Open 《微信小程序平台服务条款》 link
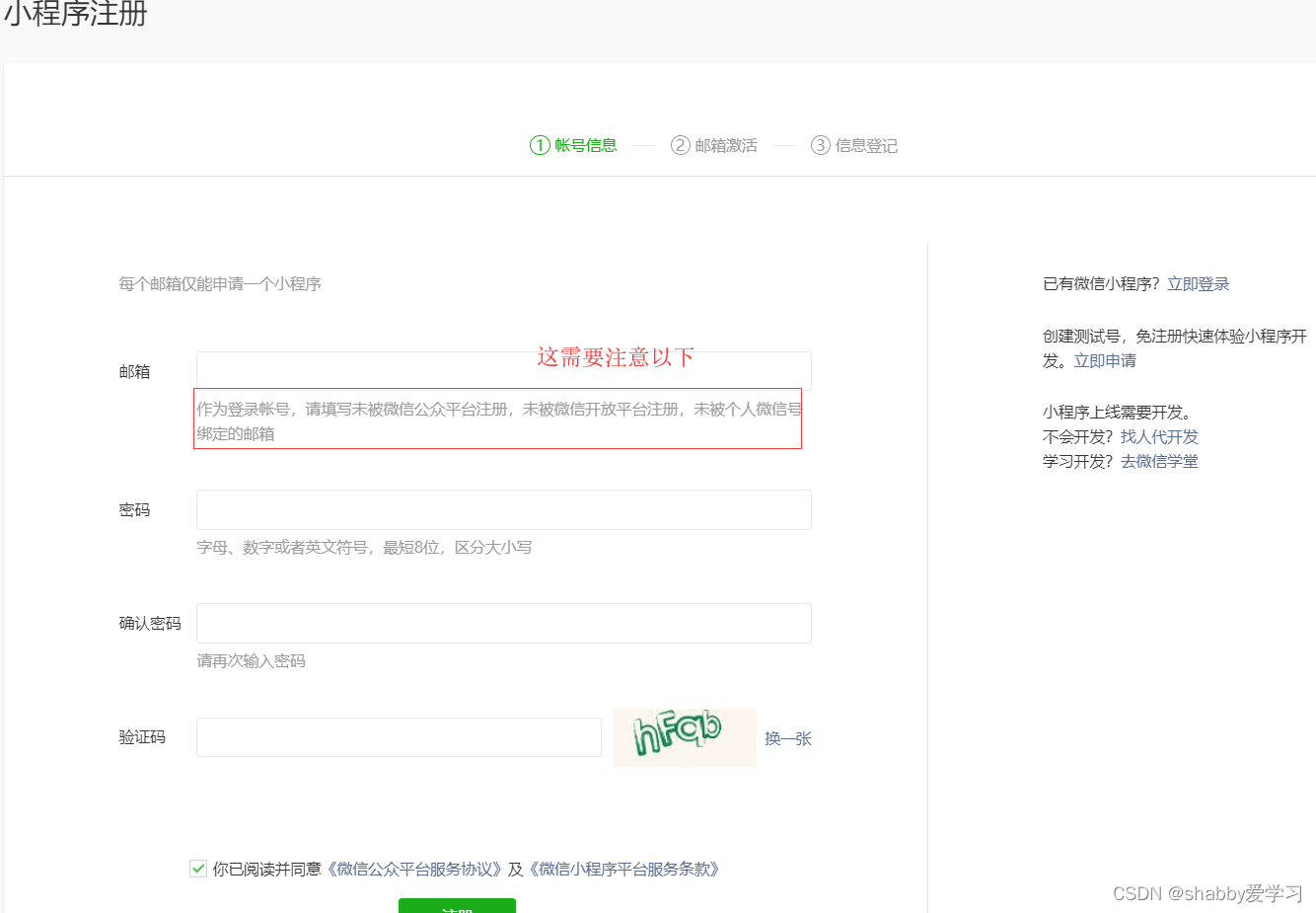 tap(624, 869)
